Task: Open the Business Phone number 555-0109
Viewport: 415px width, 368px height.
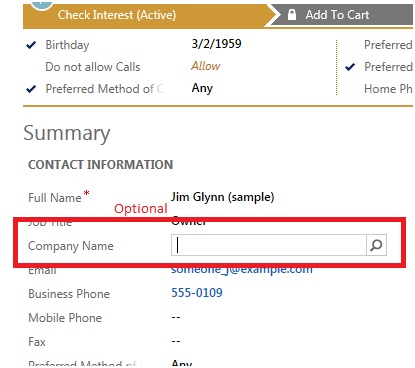Action: 197,293
